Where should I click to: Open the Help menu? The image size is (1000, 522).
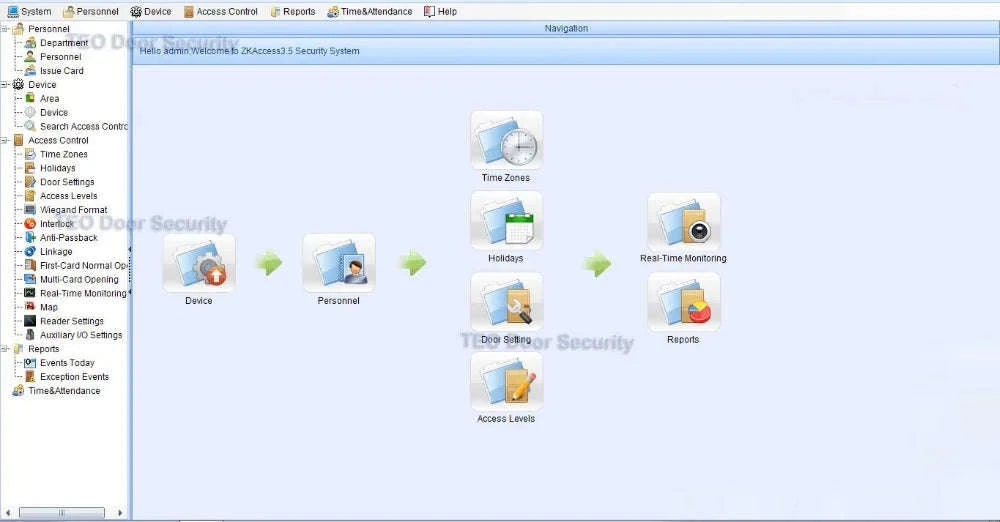point(441,11)
